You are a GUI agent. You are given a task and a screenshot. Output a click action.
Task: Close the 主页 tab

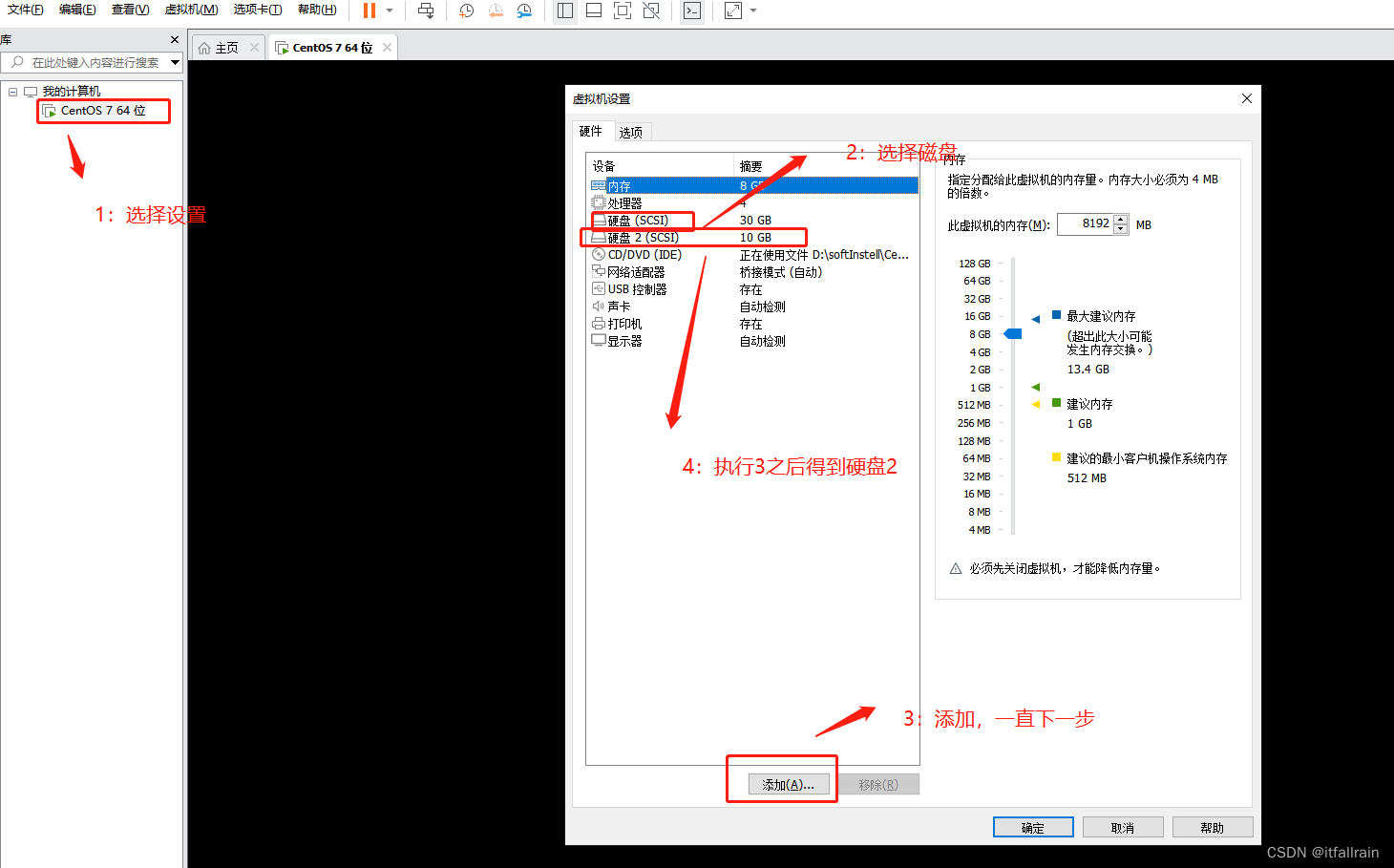tap(254, 47)
